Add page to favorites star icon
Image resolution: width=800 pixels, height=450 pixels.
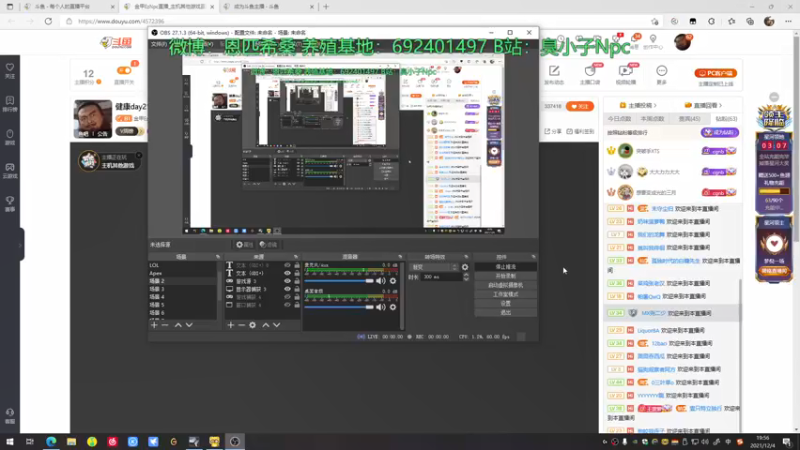[655, 21]
